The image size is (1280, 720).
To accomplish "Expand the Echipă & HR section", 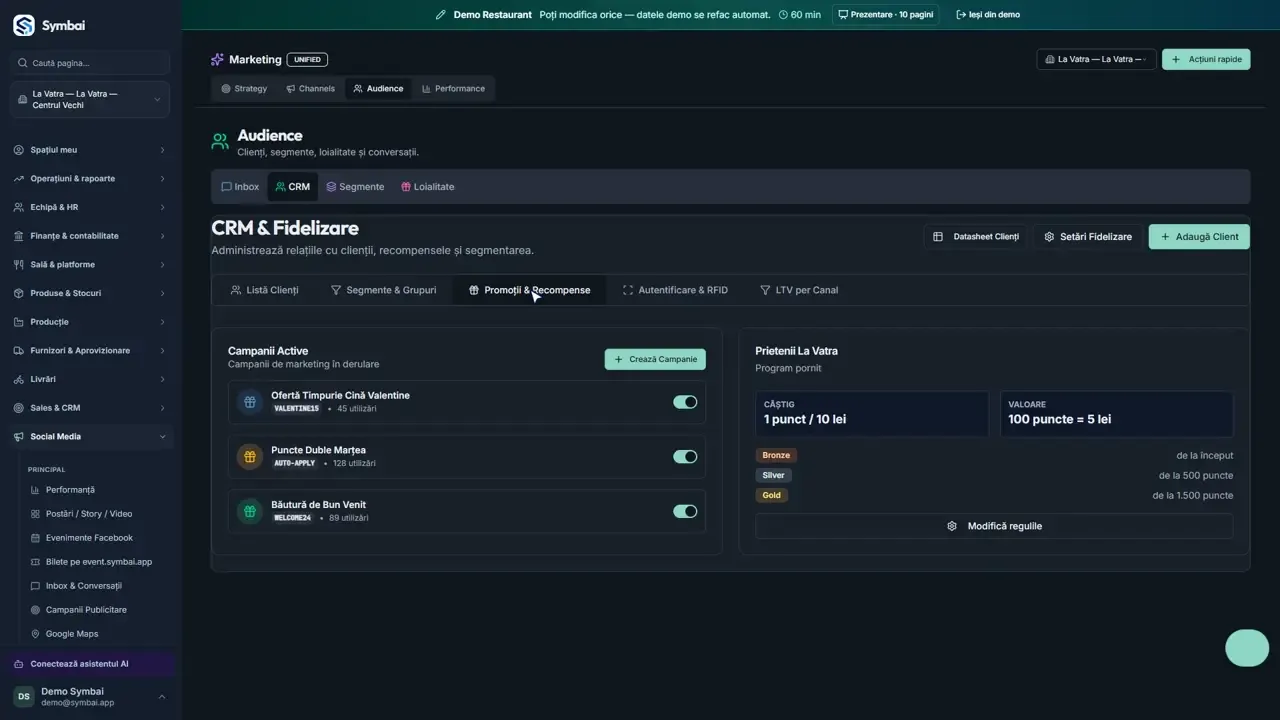I will pos(91,207).
